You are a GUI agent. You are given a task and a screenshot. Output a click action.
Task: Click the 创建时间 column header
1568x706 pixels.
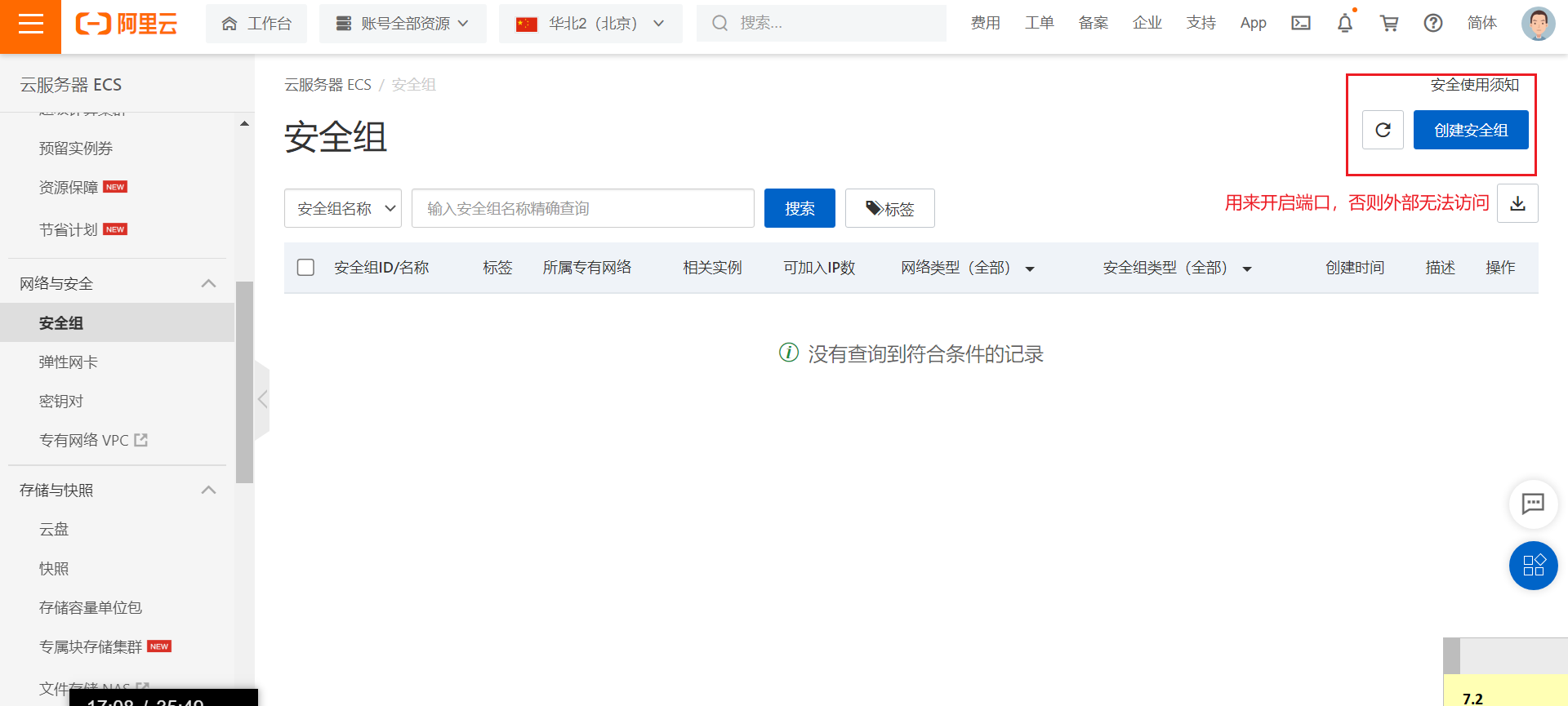click(1355, 268)
